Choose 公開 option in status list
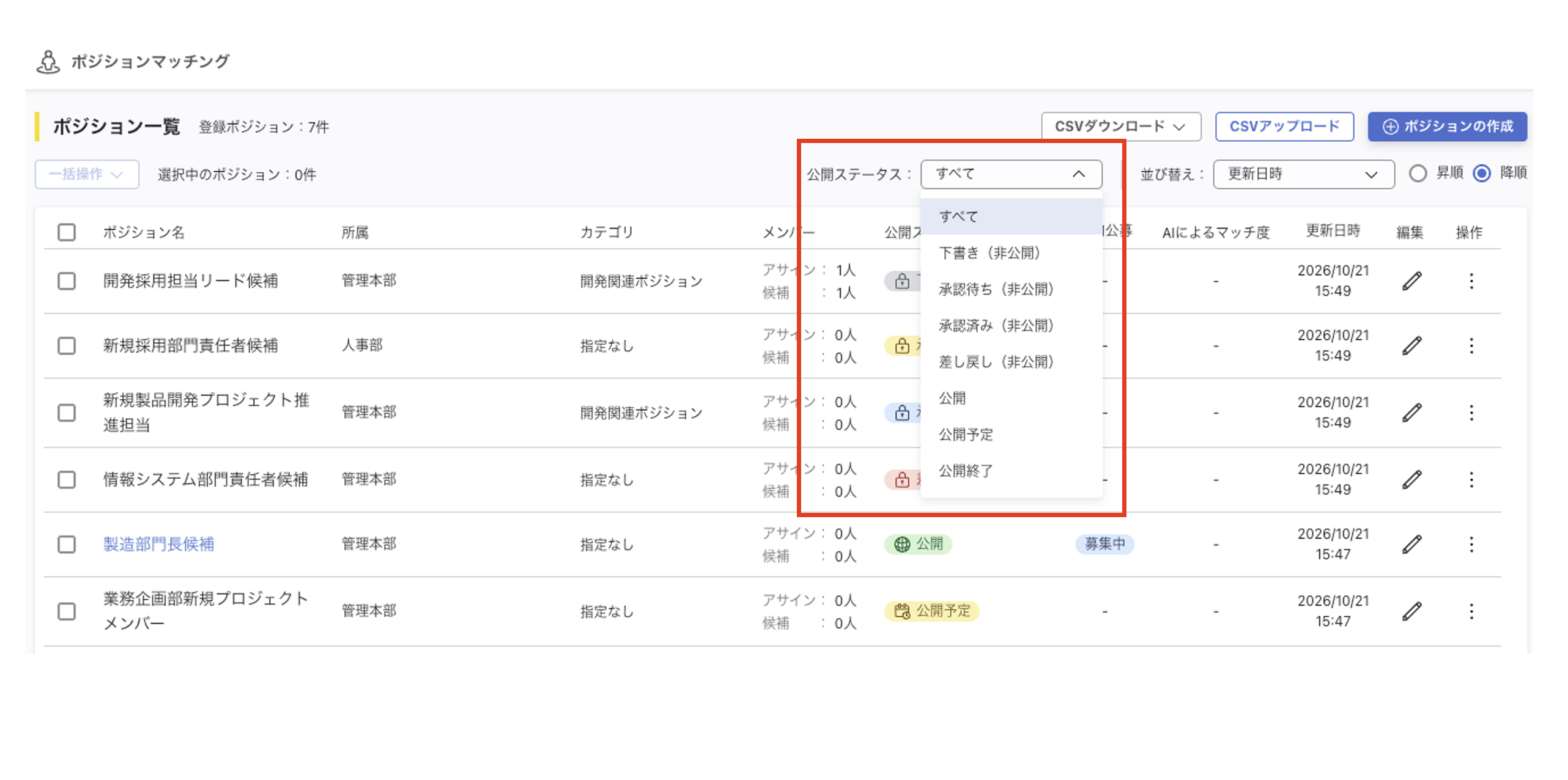The height and width of the screenshot is (780, 1568). pos(1011,398)
